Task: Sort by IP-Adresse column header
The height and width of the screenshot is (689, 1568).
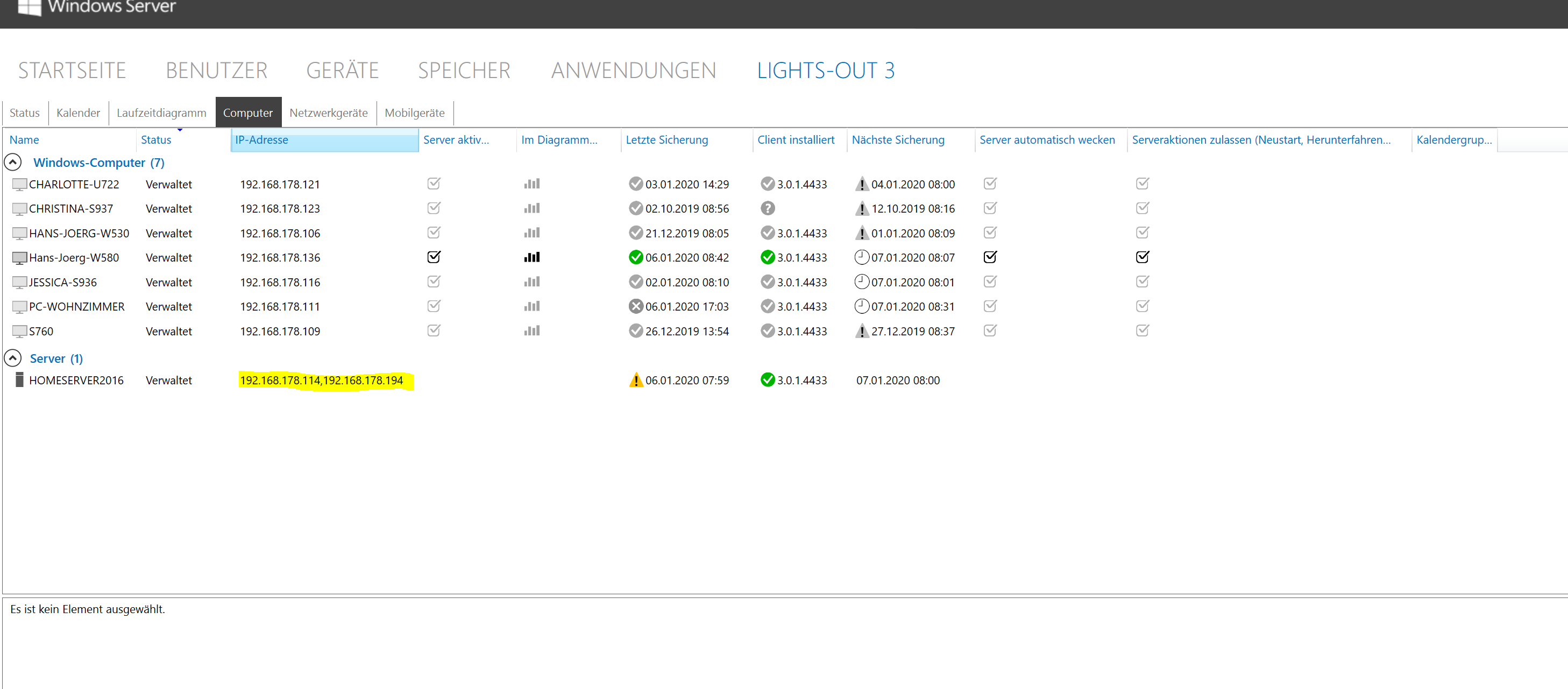Action: click(x=325, y=139)
